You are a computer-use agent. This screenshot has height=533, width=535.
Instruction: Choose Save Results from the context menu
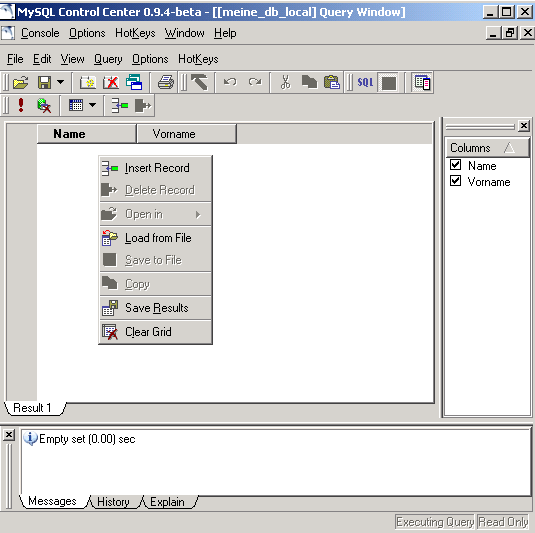click(x=156, y=308)
